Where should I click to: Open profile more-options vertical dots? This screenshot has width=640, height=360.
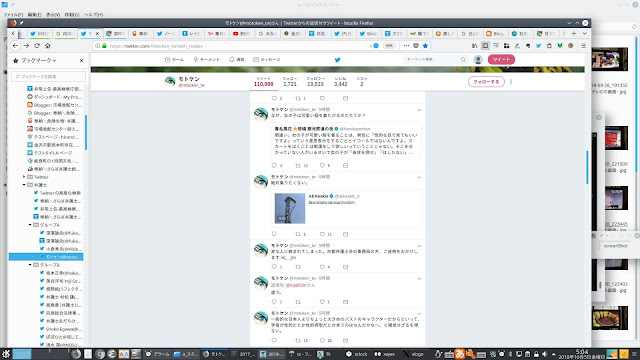[x=511, y=82]
